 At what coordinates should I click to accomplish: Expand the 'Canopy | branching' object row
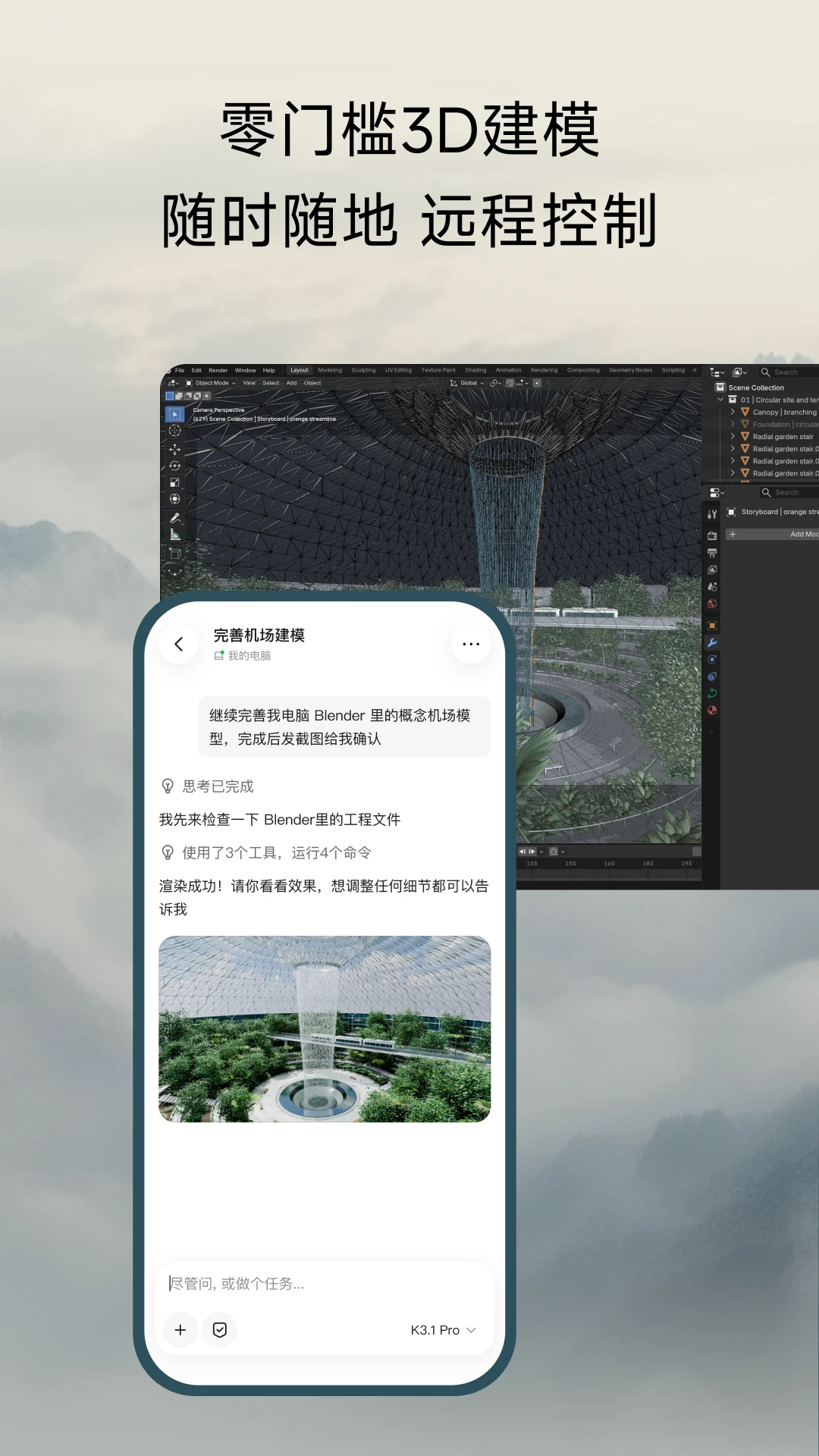(x=733, y=412)
